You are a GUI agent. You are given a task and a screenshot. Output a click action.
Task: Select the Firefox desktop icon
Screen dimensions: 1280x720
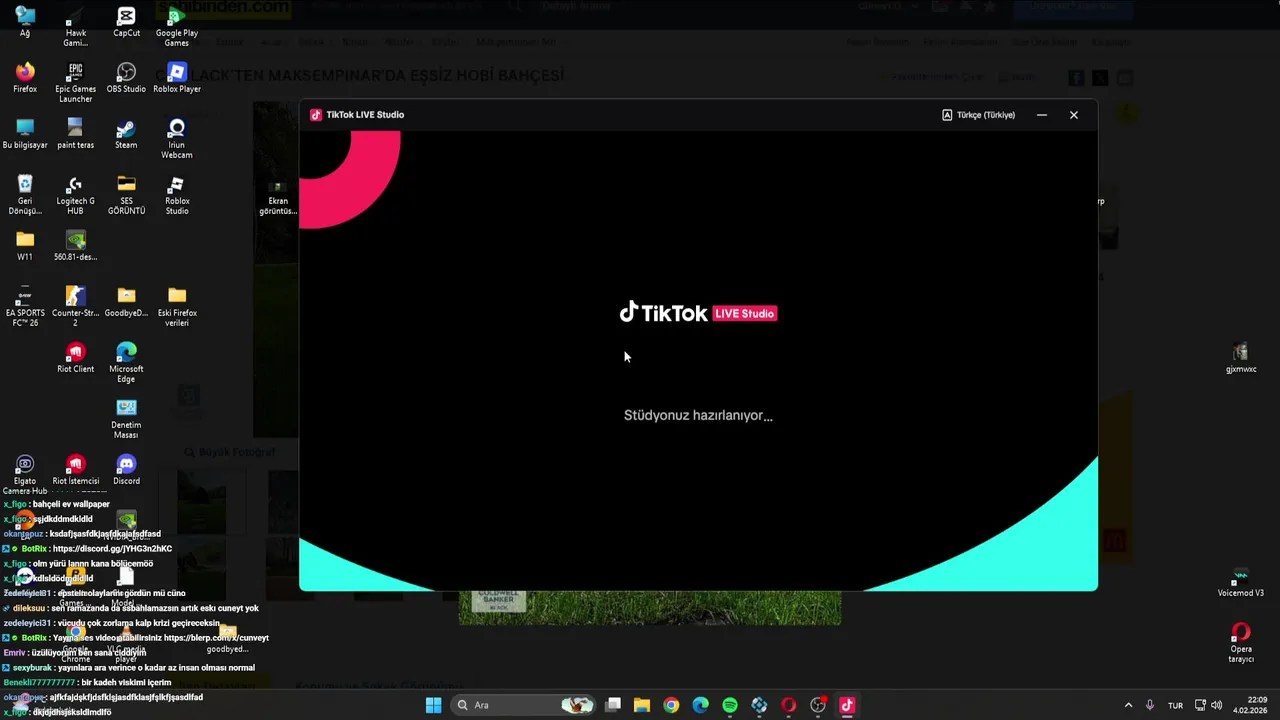[x=25, y=78]
